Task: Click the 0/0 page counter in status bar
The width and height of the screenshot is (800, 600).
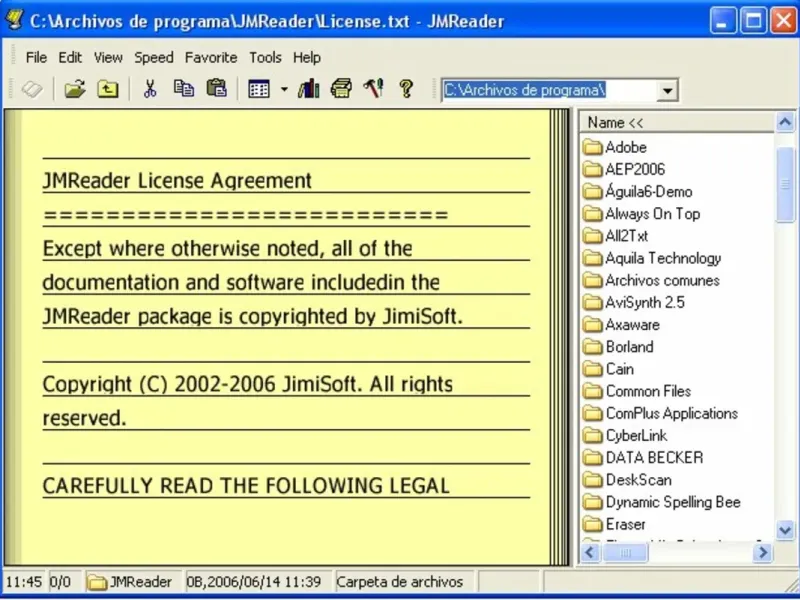Action: [x=60, y=582]
